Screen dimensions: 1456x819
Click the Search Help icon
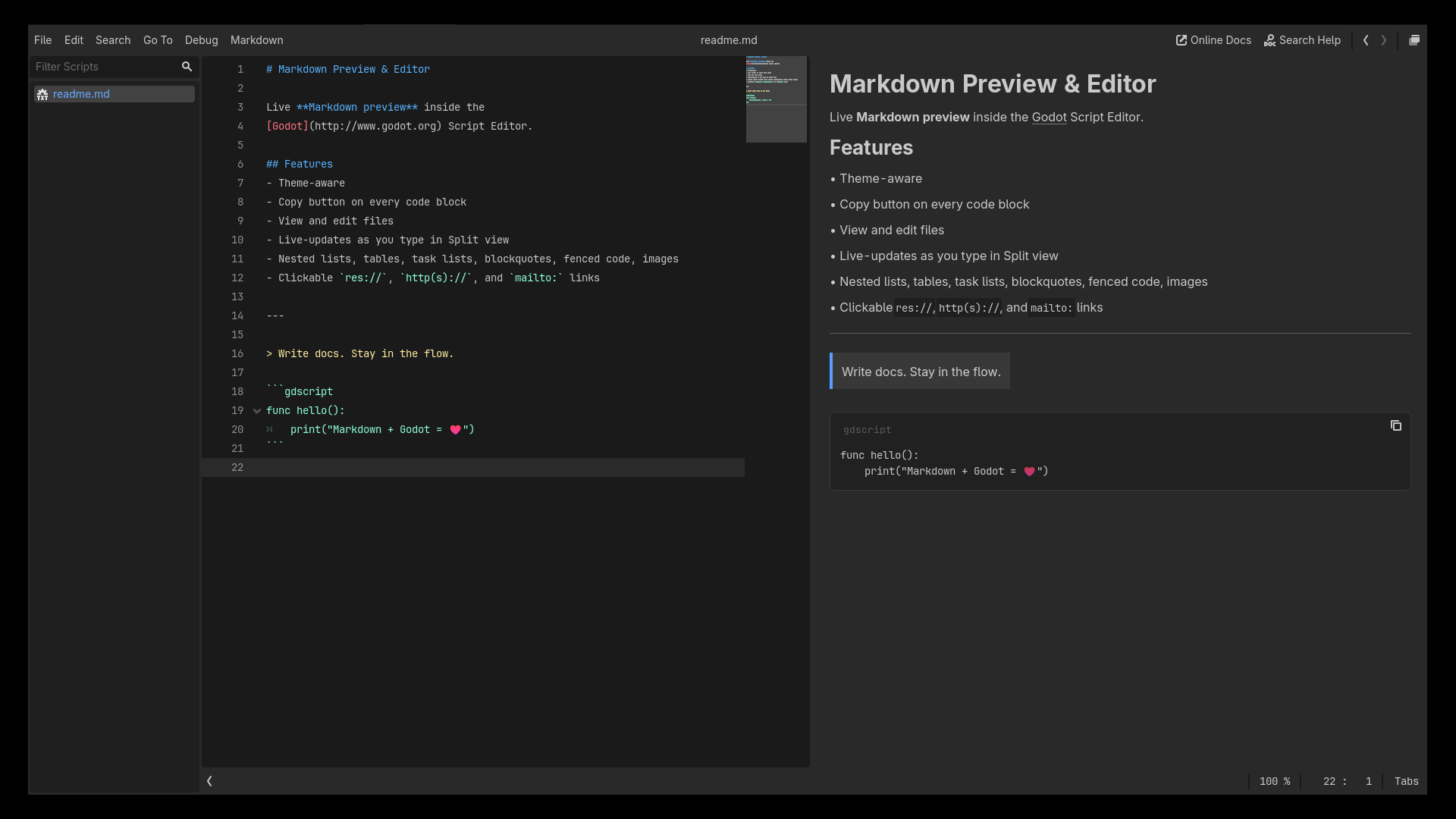[1269, 40]
